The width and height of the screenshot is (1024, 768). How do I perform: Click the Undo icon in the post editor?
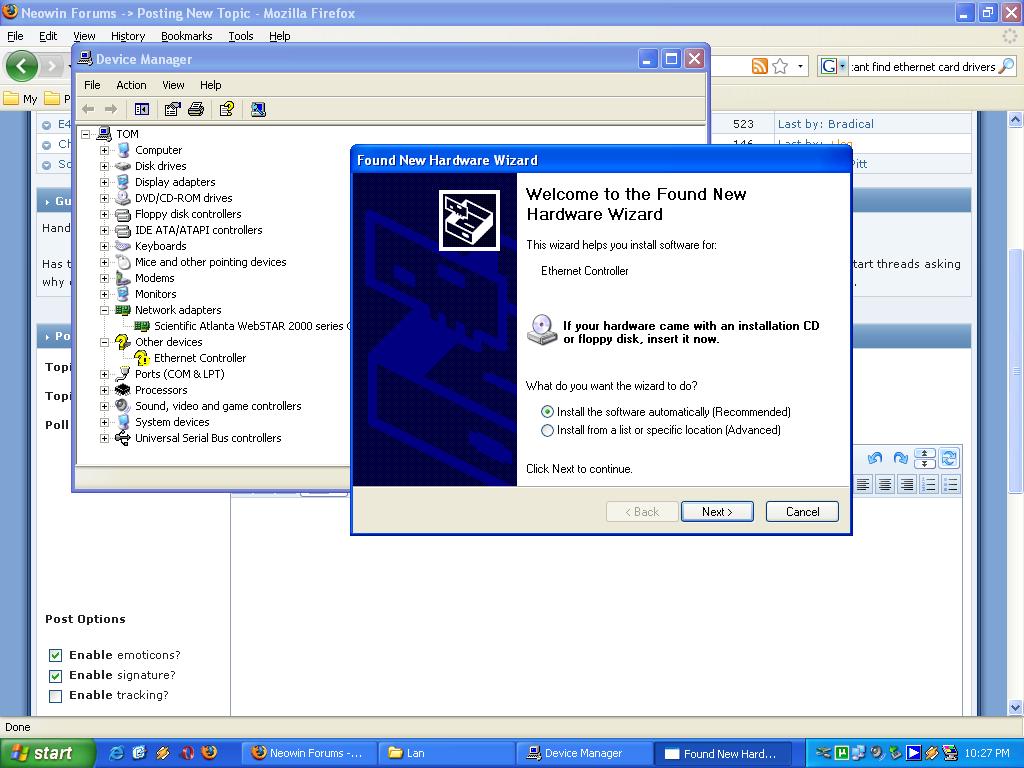(x=874, y=457)
